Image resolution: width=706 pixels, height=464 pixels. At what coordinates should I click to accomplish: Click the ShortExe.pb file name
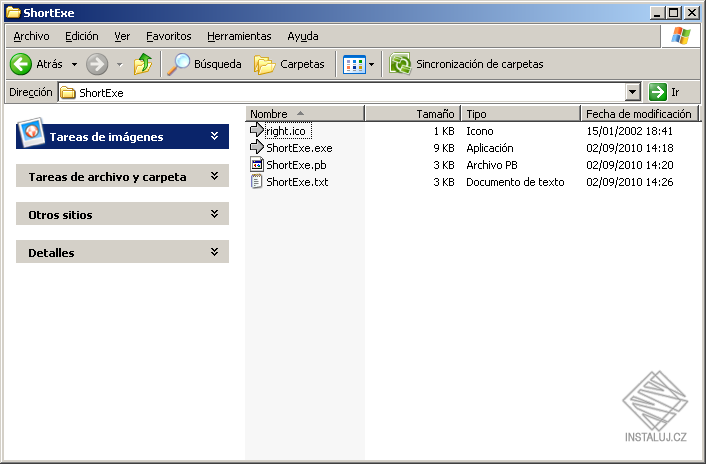pyautogui.click(x=296, y=165)
